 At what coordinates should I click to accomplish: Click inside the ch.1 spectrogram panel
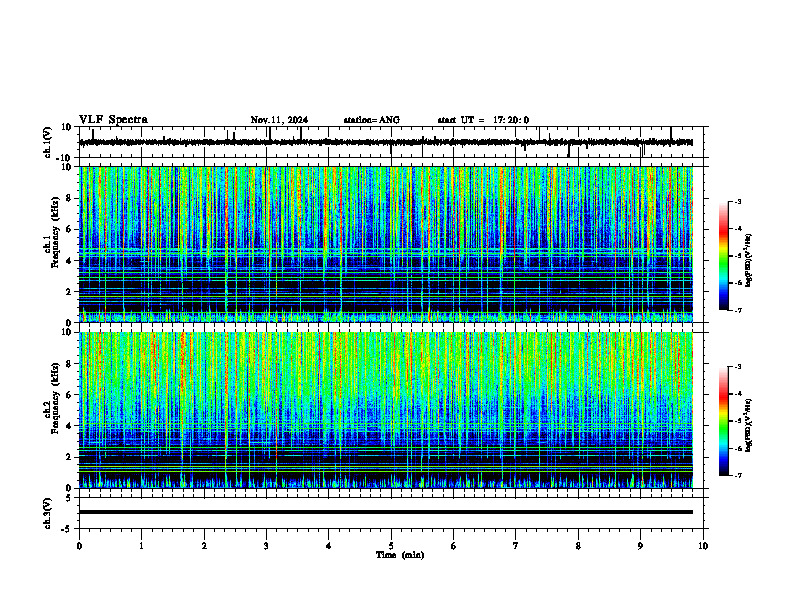click(385, 244)
